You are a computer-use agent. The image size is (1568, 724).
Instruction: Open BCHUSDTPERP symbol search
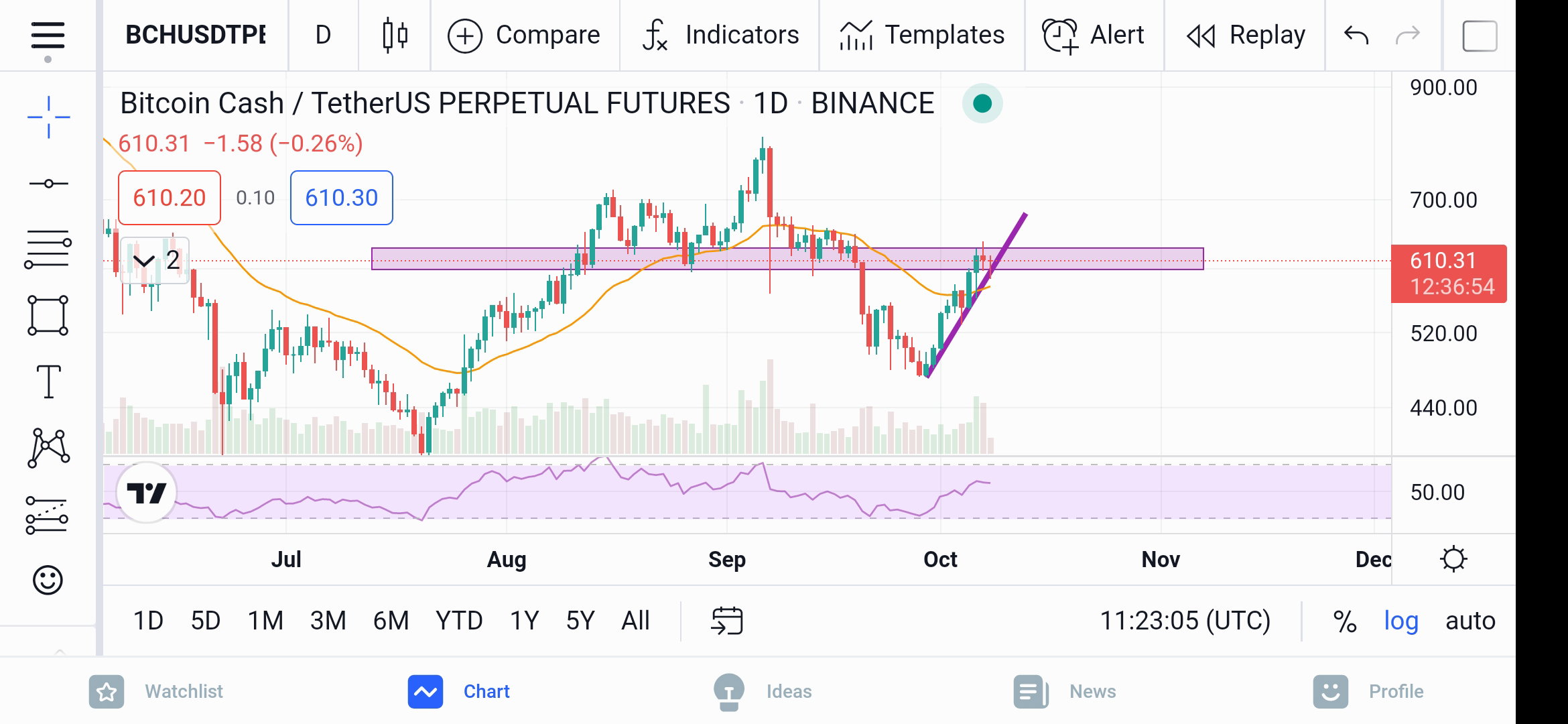tap(195, 35)
